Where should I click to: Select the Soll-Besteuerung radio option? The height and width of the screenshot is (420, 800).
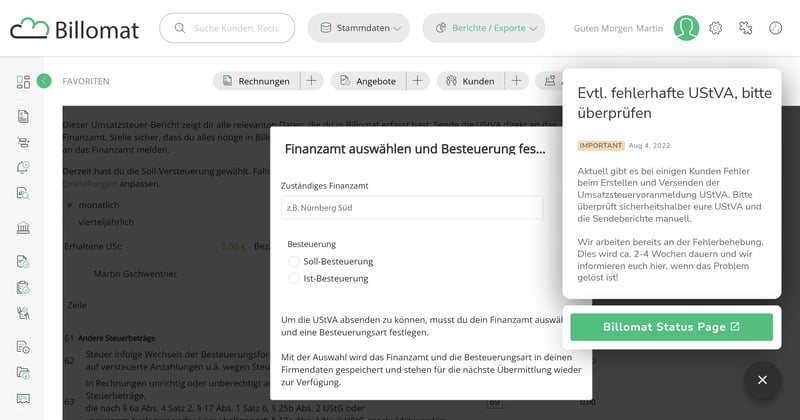(294, 261)
